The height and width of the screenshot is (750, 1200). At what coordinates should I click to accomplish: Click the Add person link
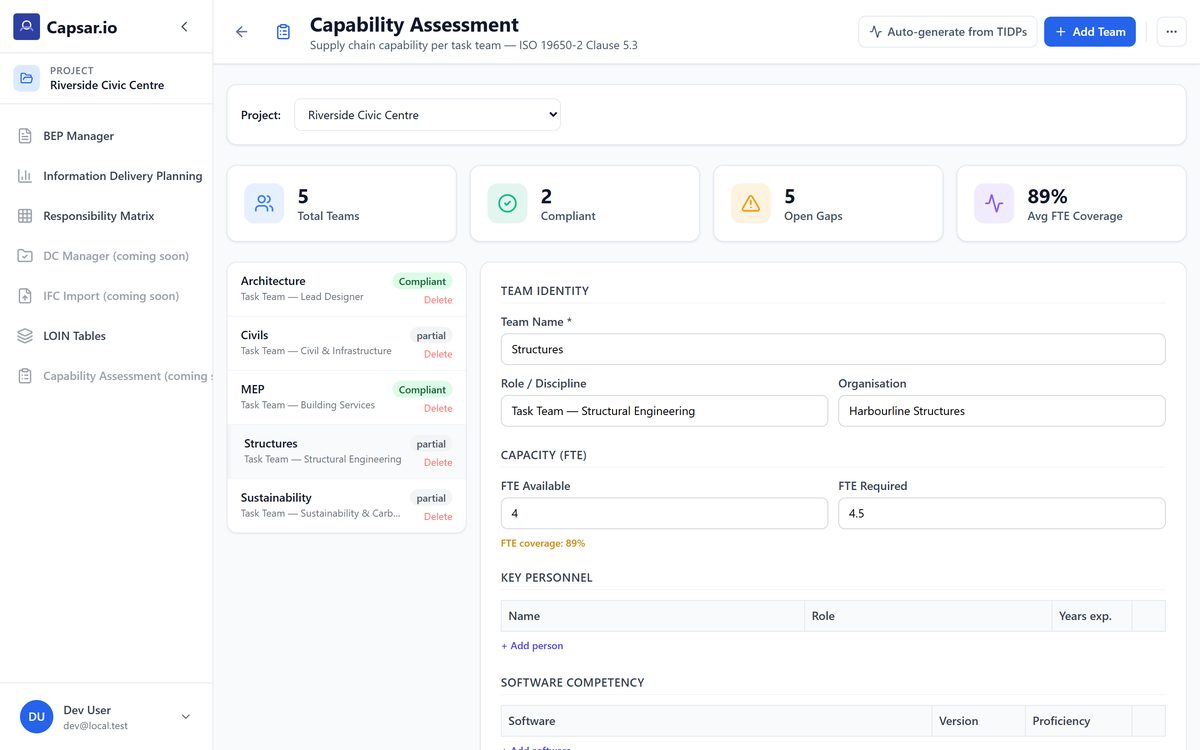pyautogui.click(x=532, y=646)
